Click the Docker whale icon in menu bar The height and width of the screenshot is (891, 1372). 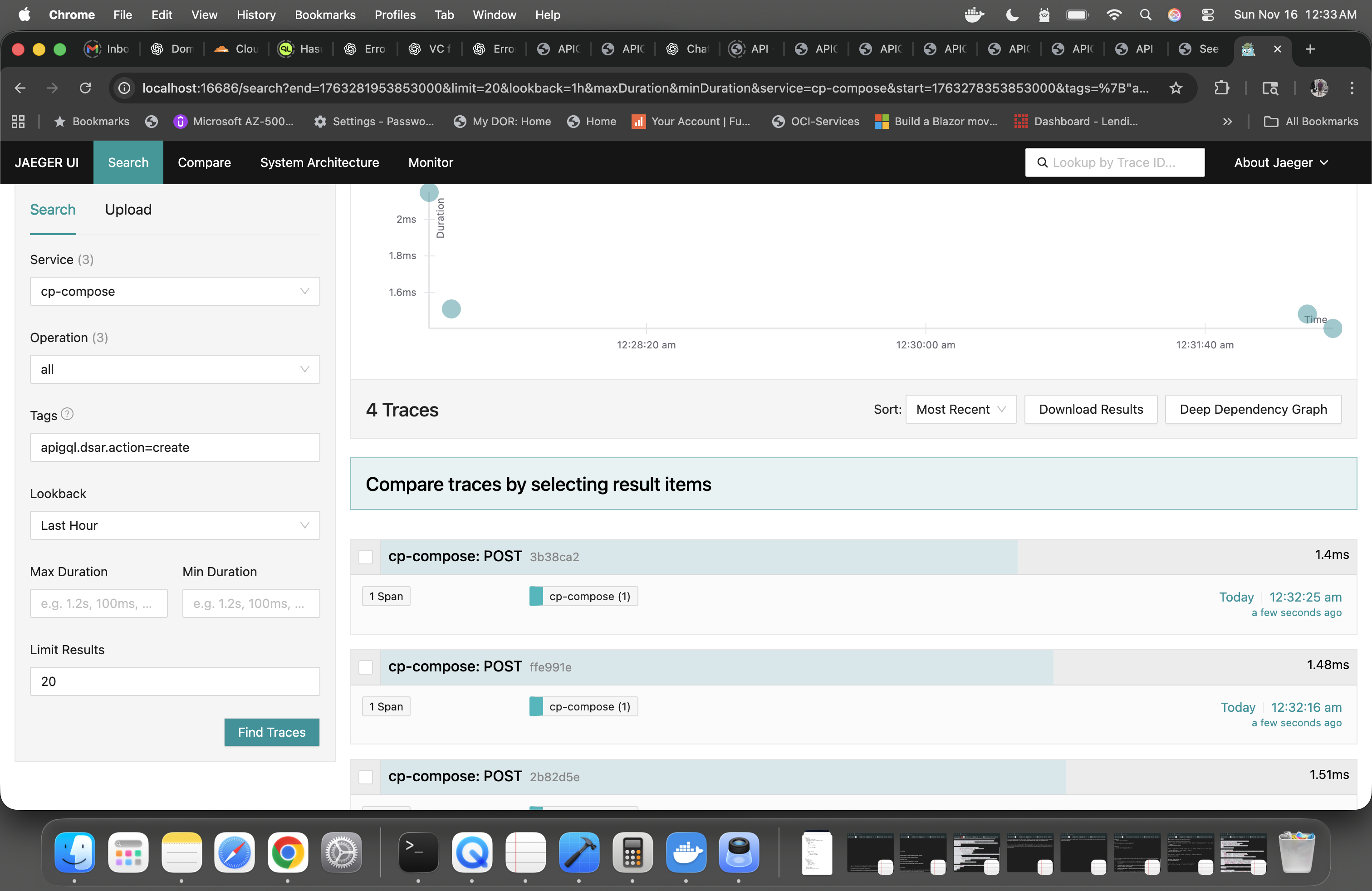coord(974,15)
